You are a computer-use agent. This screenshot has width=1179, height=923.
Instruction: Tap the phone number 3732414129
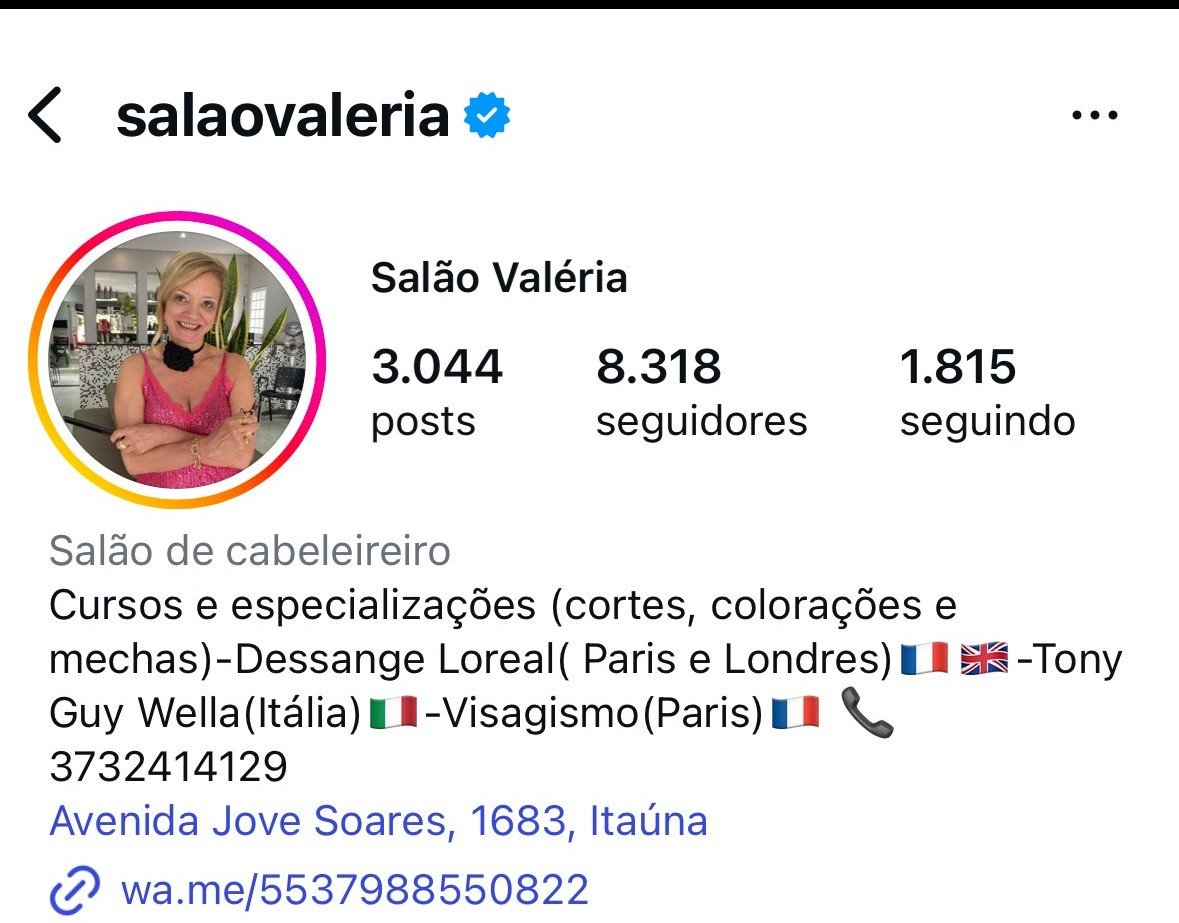pyautogui.click(x=168, y=767)
